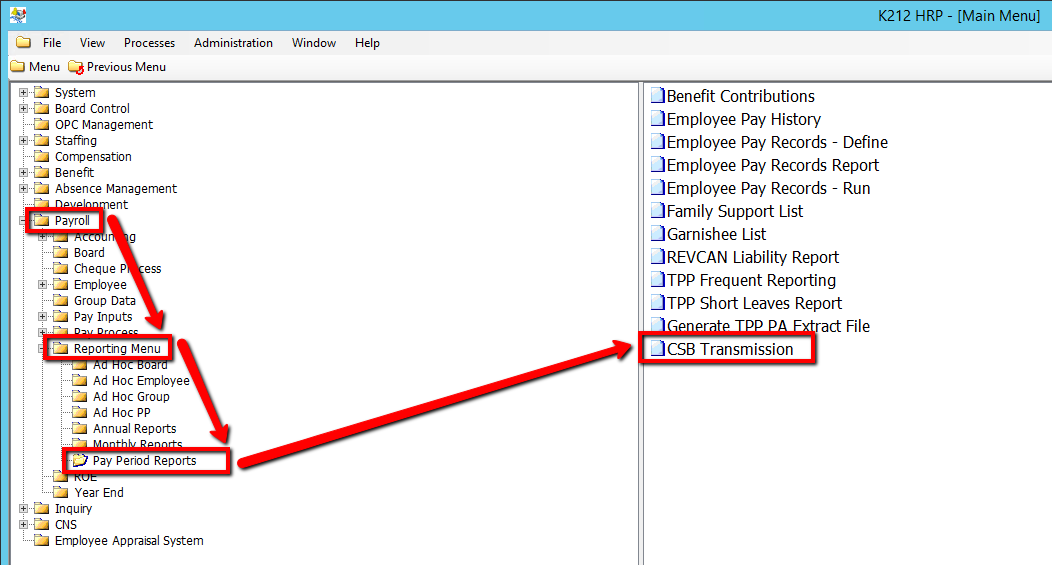Click the Employee Appraisal System folder icon
The image size is (1052, 565).
tap(41, 541)
